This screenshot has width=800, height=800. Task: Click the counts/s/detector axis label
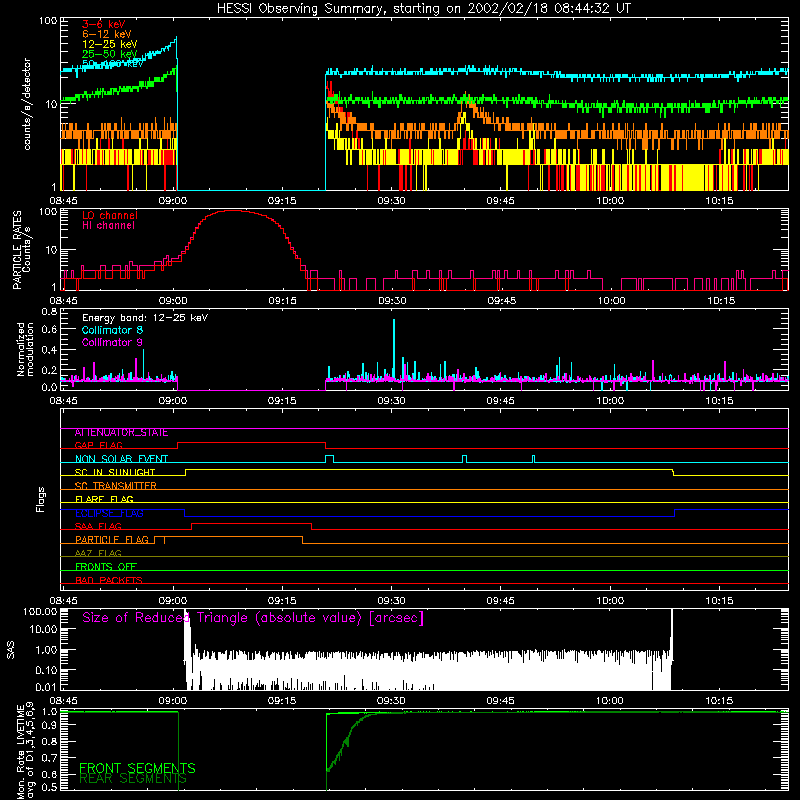click(27, 104)
